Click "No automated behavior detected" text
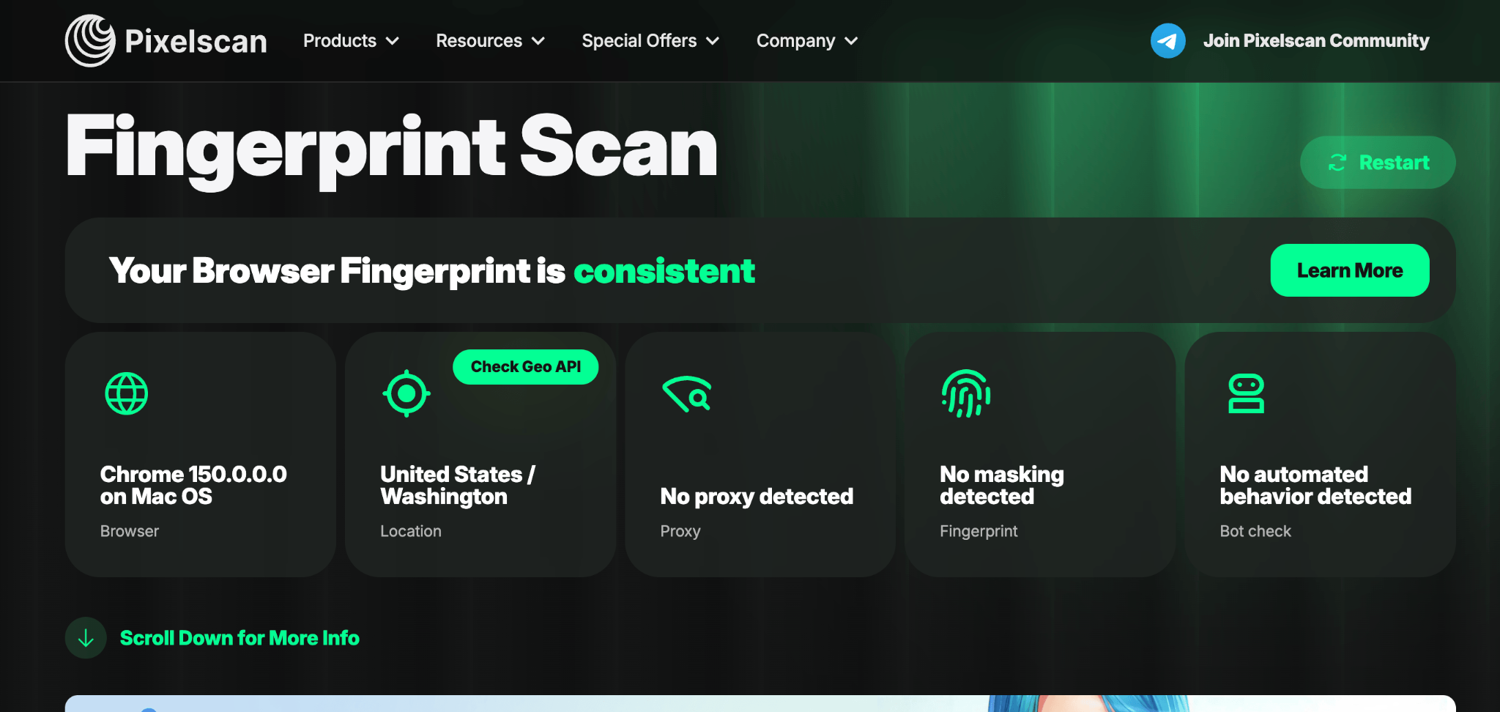This screenshot has height=712, width=1500. coord(1316,485)
